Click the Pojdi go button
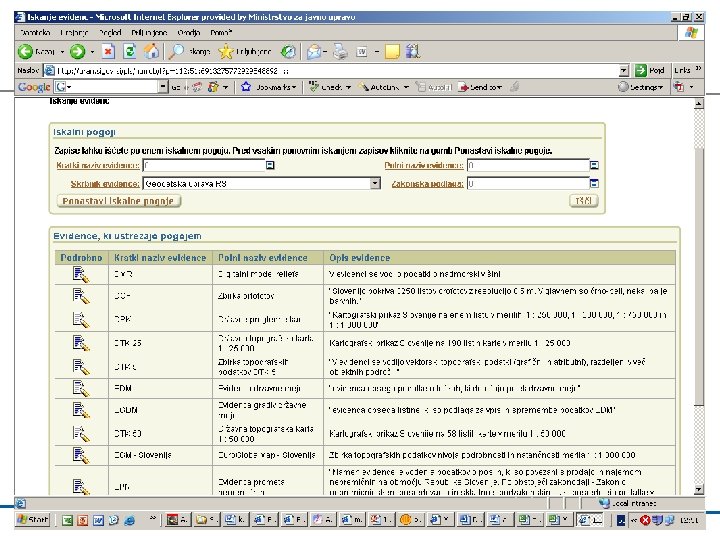The width and height of the screenshot is (720, 540). pos(650,70)
